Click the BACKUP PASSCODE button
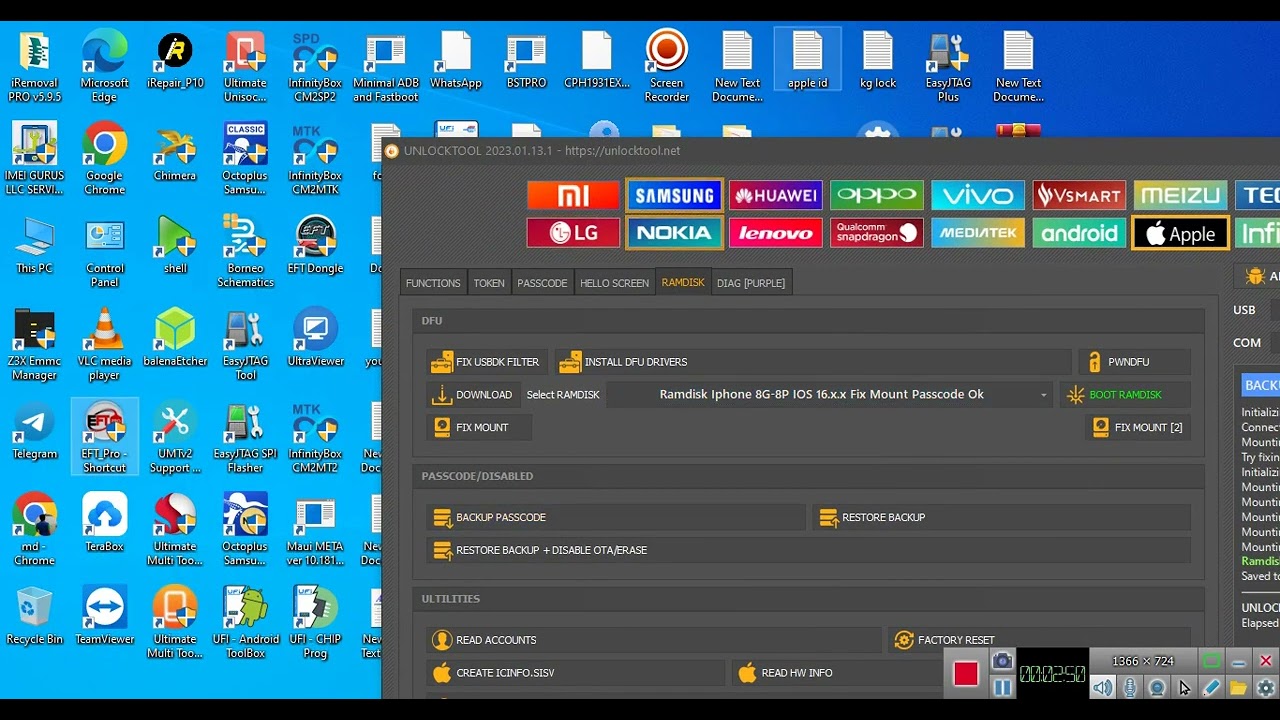The width and height of the screenshot is (1280, 720). pyautogui.click(x=616, y=517)
